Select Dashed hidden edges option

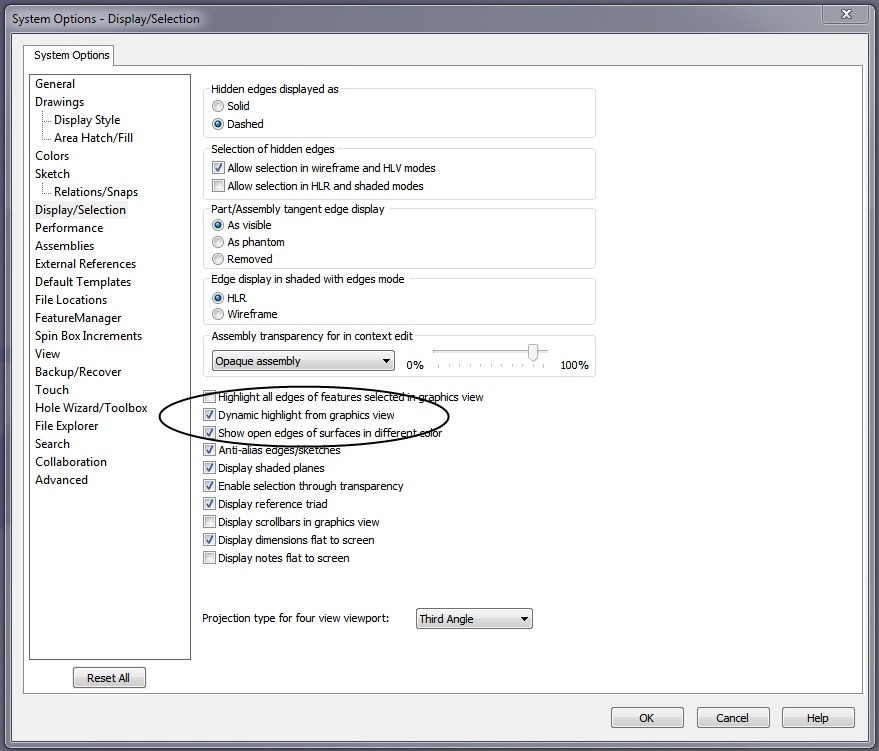[x=218, y=124]
